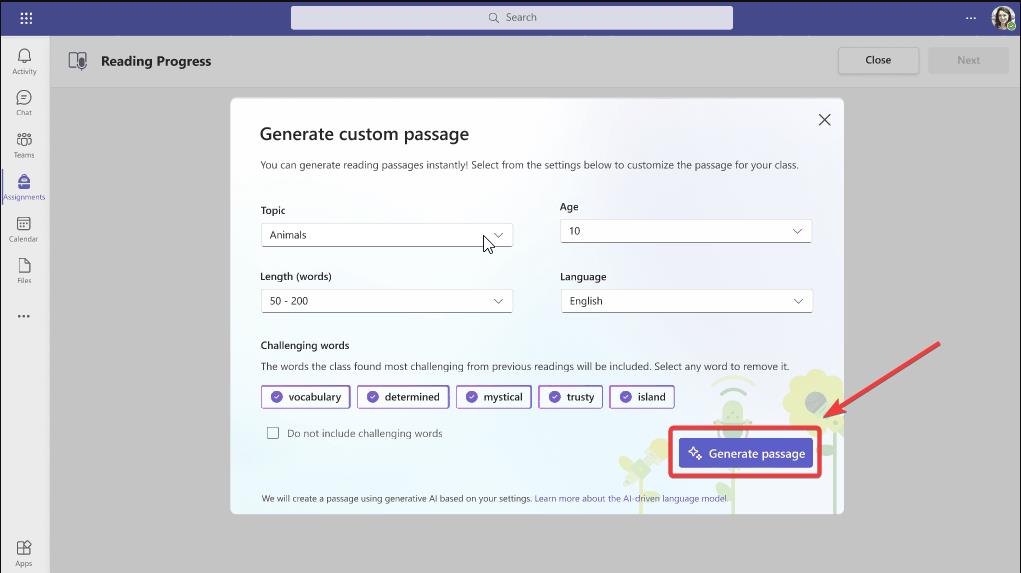Click the Reading Progress book icon
Image resolution: width=1021 pixels, height=573 pixels.
coord(77,61)
